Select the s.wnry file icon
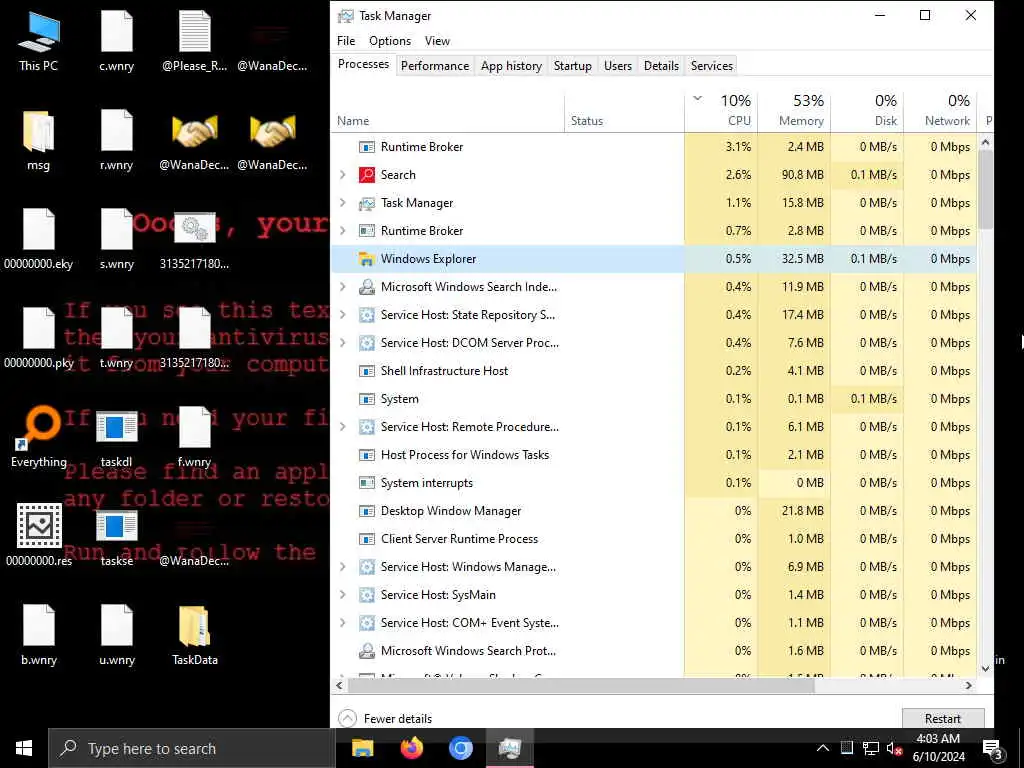The image size is (1024, 768). (116, 240)
